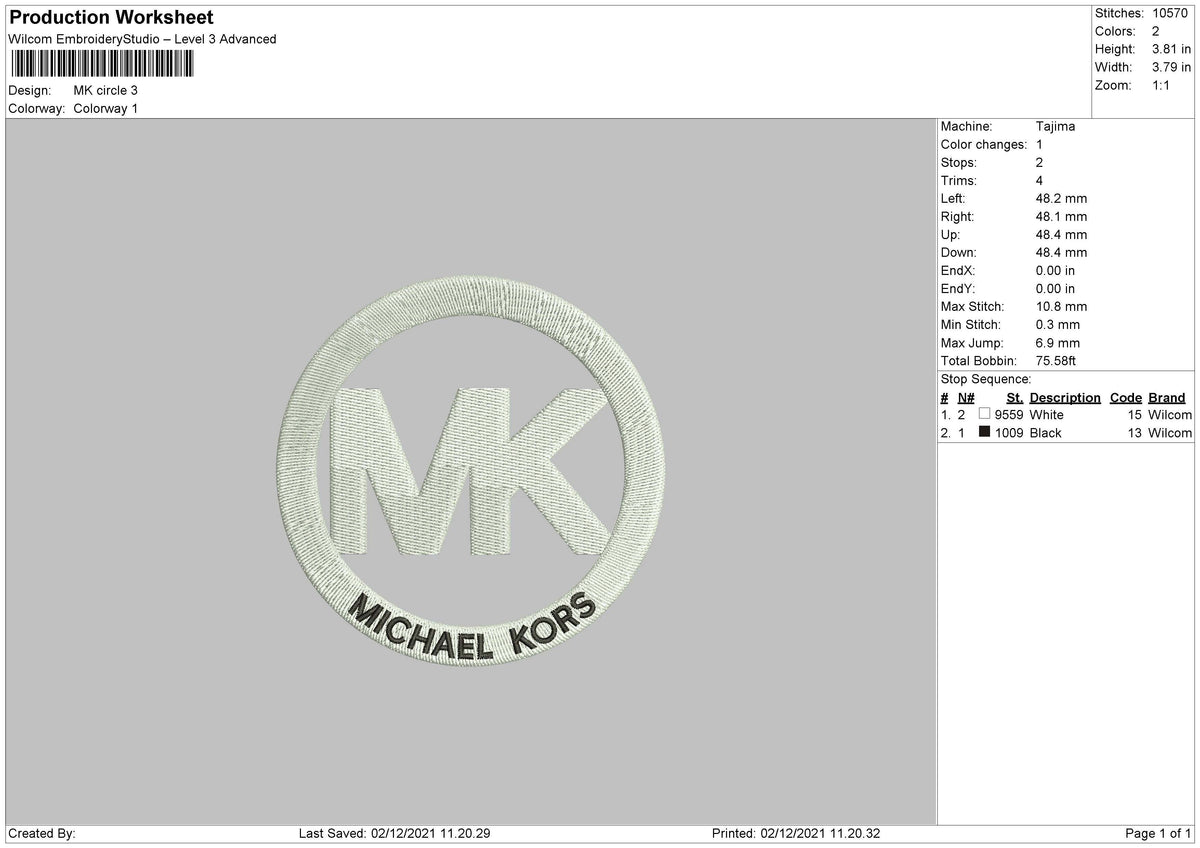The height and width of the screenshot is (848, 1200).
Task: Select the Design name MK circle 3
Action: click(106, 90)
